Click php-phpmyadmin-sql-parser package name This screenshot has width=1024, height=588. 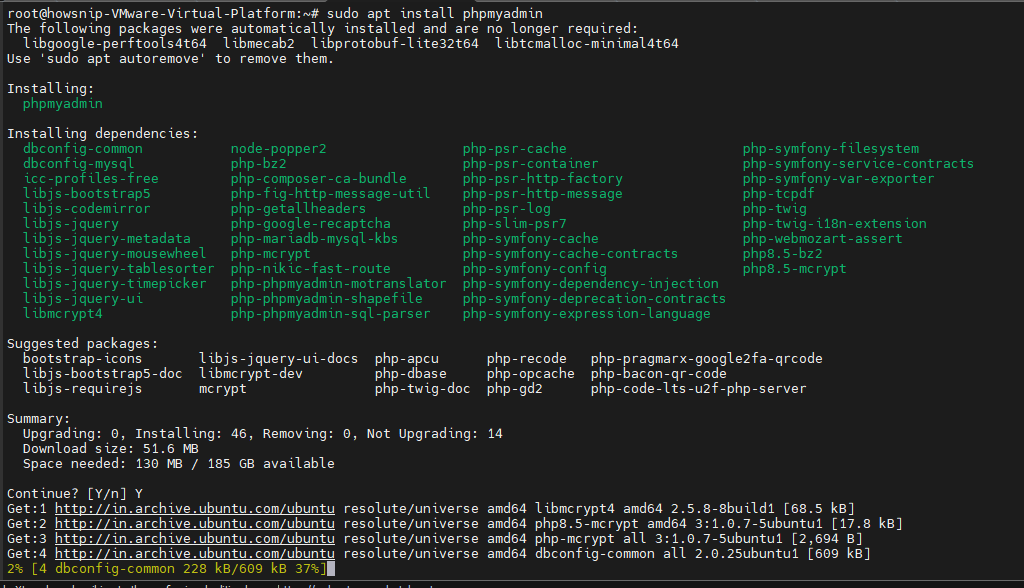click(330, 314)
